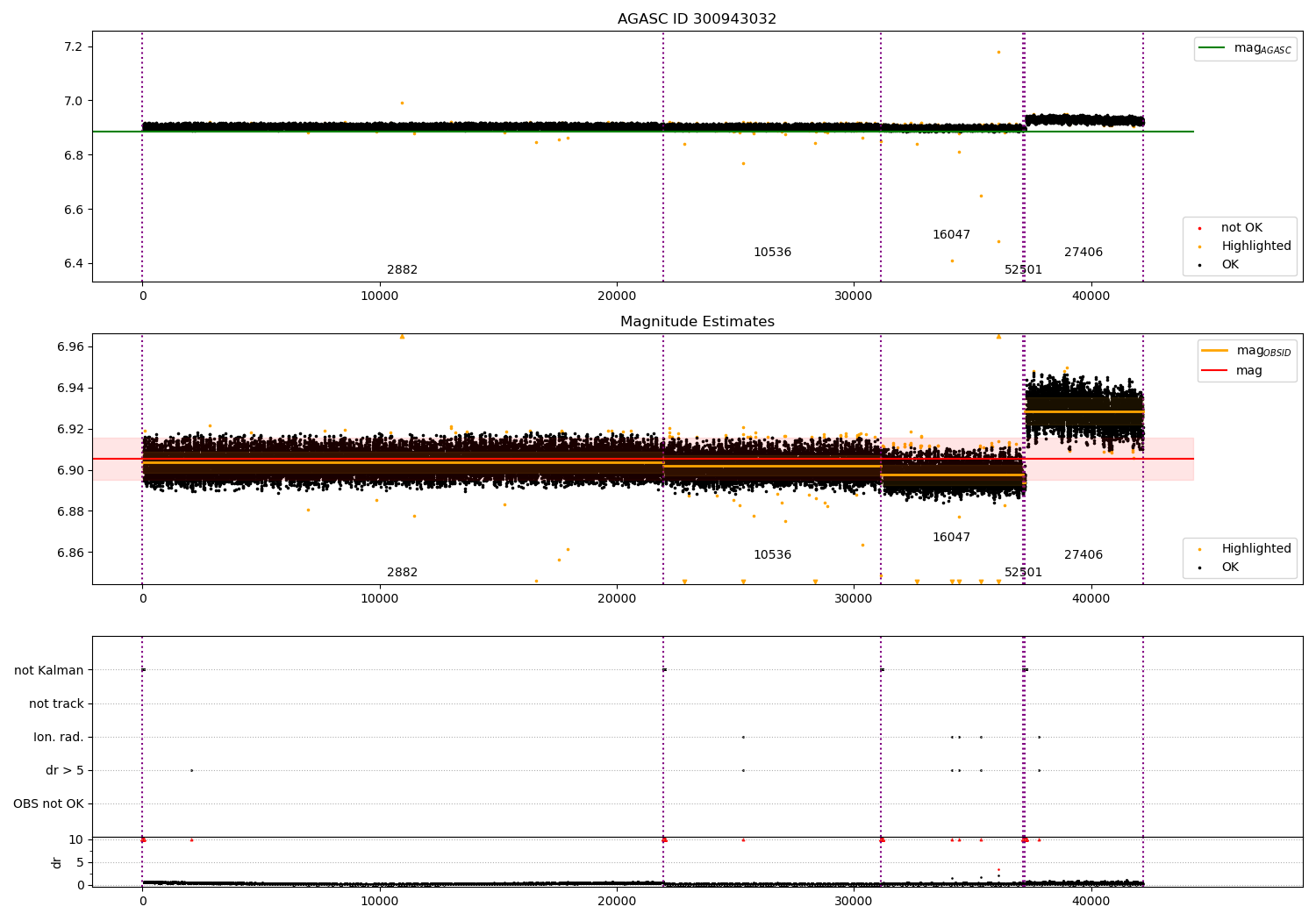Select OBSID label 10536 in Magnitude Estimates plot

pos(772,555)
